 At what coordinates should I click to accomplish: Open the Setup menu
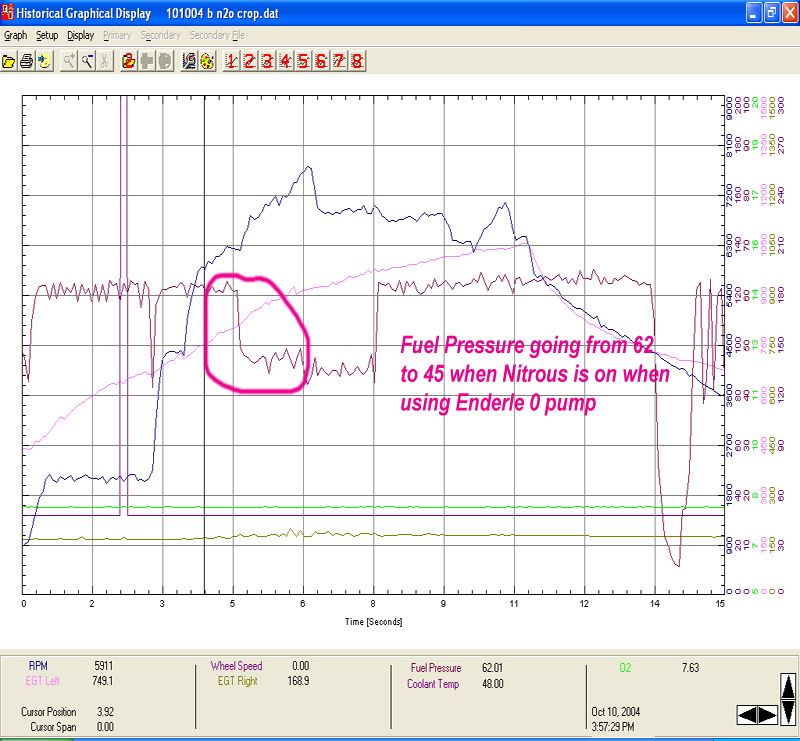click(47, 35)
